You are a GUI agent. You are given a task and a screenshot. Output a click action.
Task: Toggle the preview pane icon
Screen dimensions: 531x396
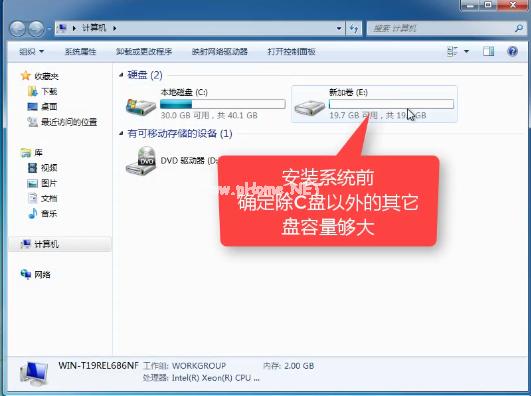[x=488, y=51]
